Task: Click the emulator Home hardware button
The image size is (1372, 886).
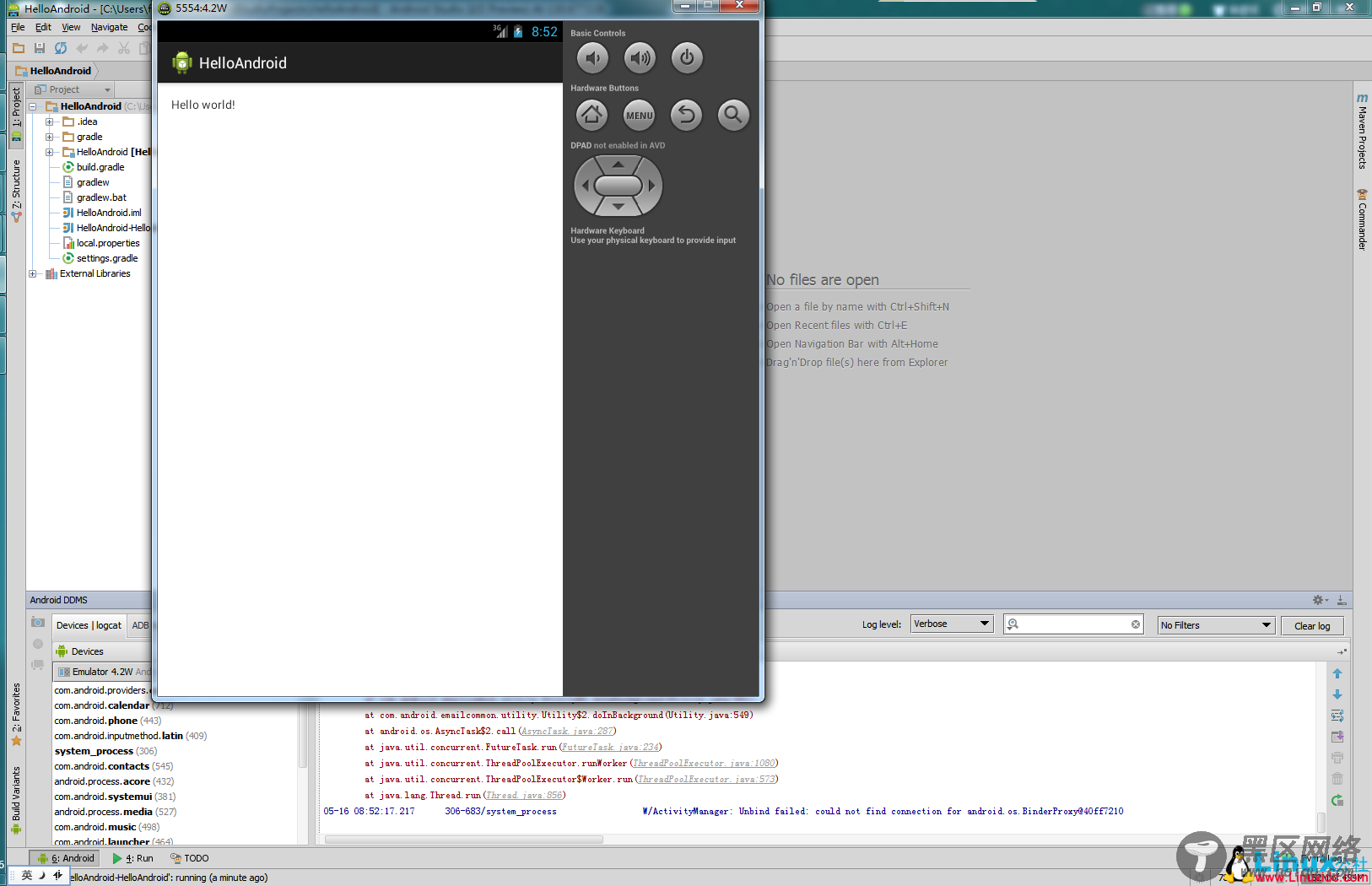Action: [591, 115]
